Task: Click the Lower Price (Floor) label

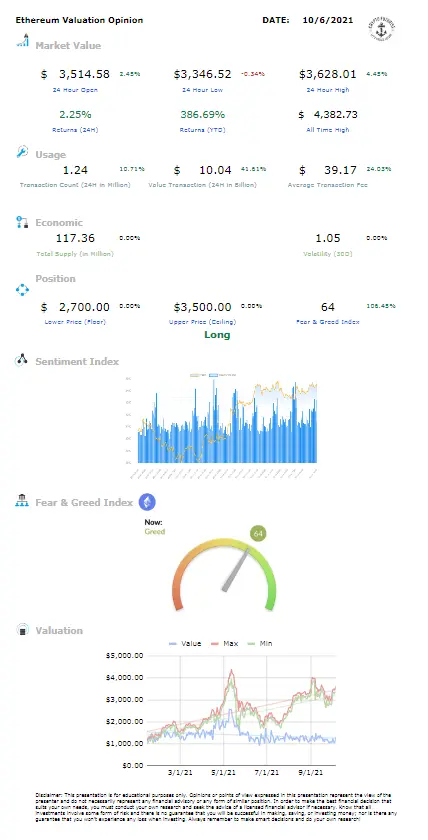Action: [75, 322]
